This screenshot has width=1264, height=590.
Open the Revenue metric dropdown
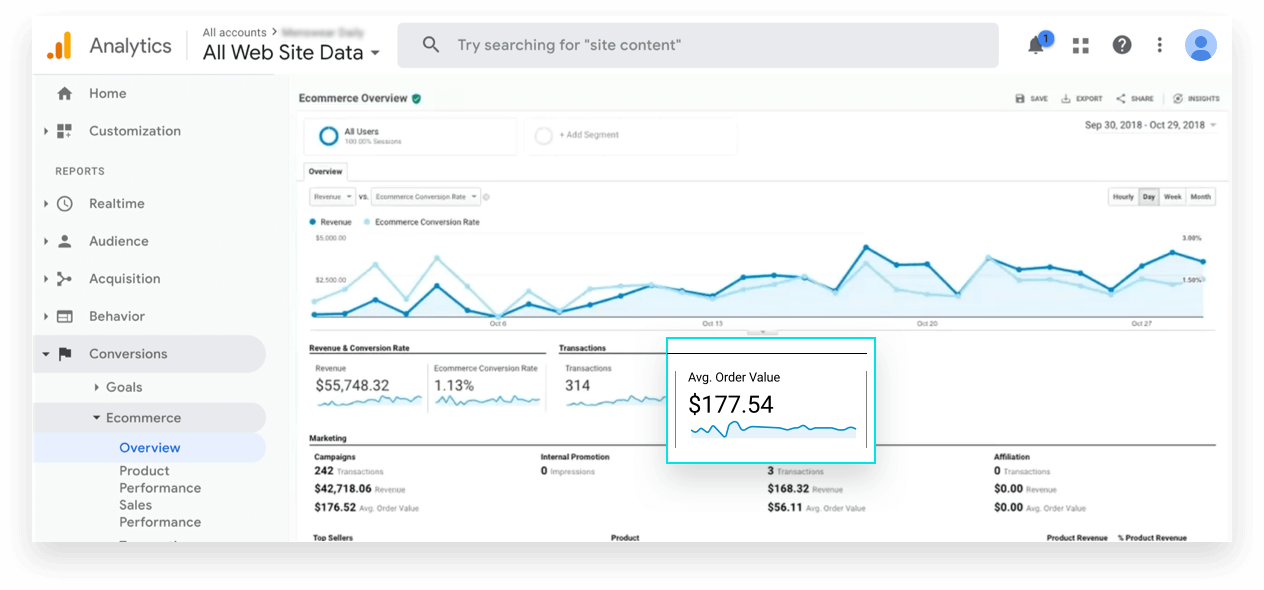pyautogui.click(x=332, y=196)
